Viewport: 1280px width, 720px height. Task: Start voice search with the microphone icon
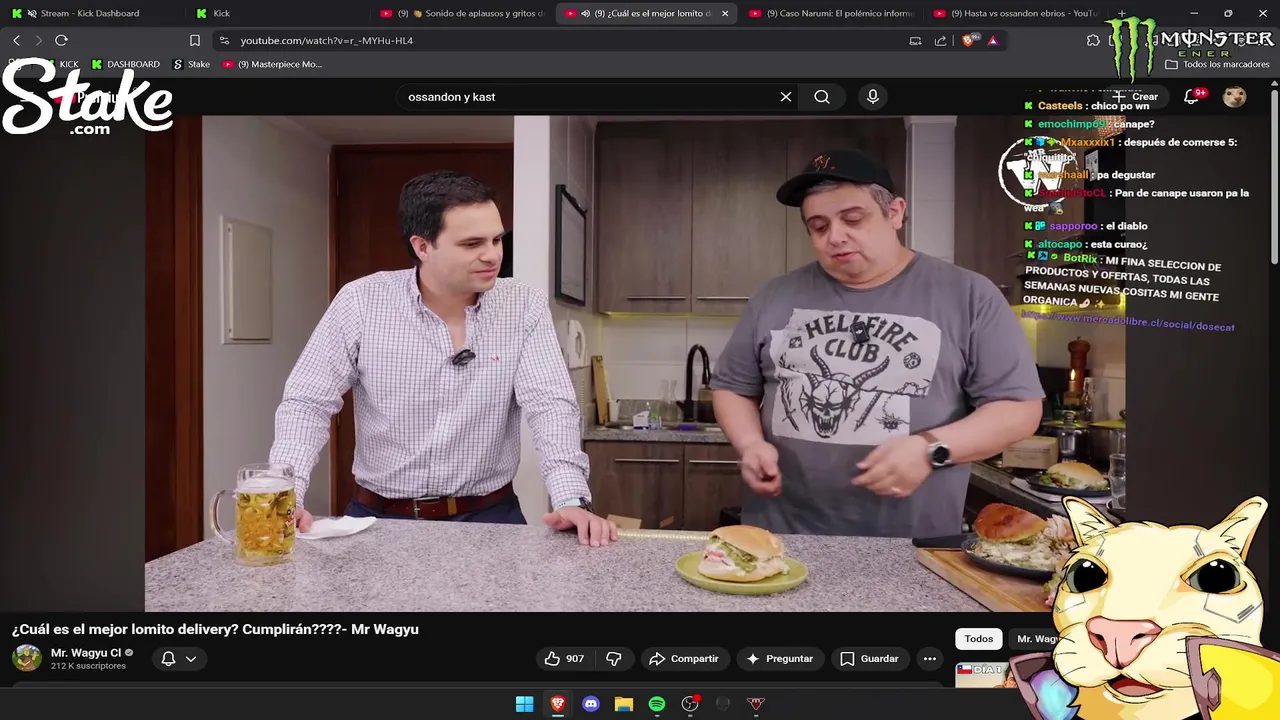pyautogui.click(x=873, y=97)
